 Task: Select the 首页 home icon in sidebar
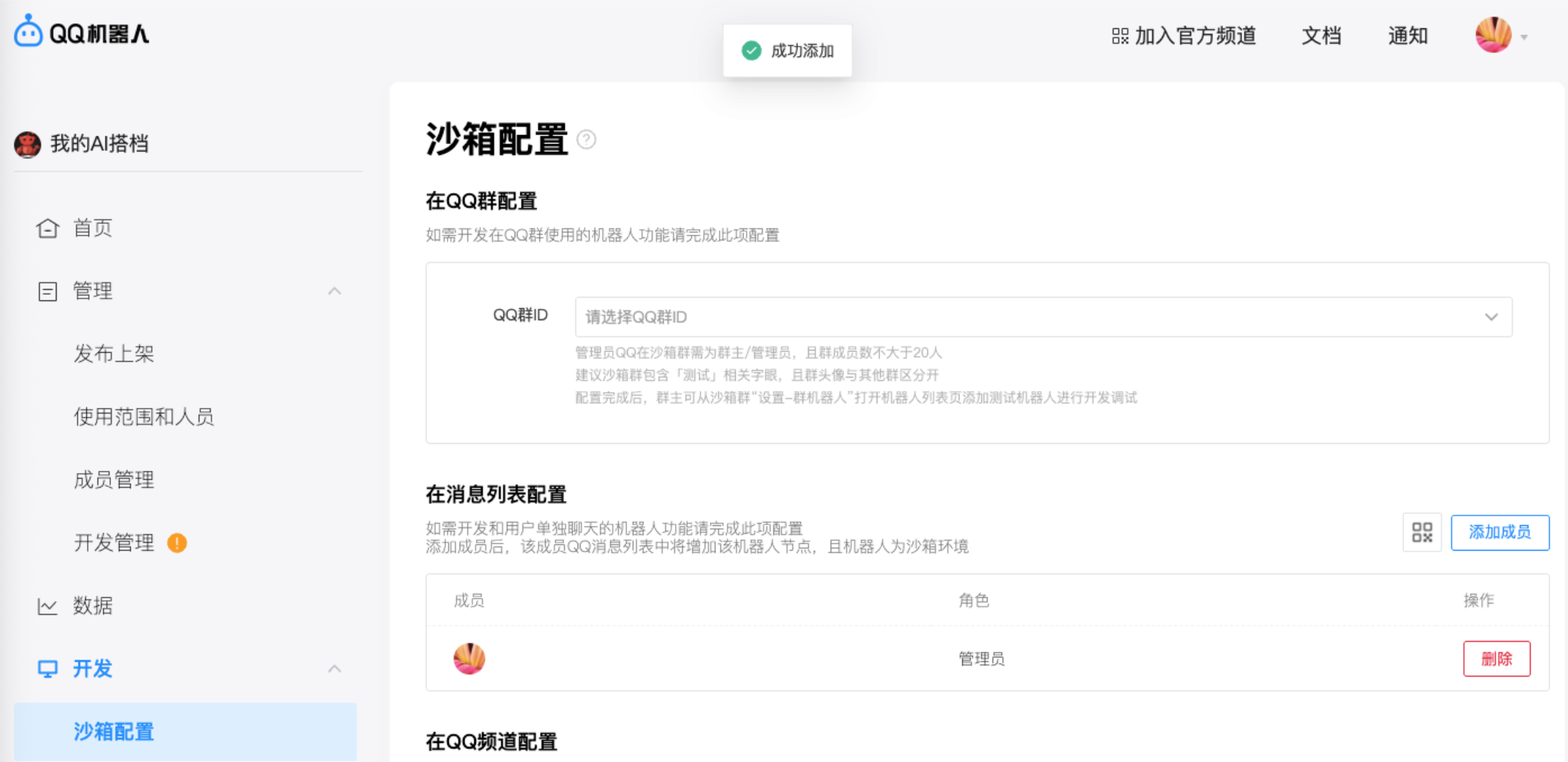(47, 228)
